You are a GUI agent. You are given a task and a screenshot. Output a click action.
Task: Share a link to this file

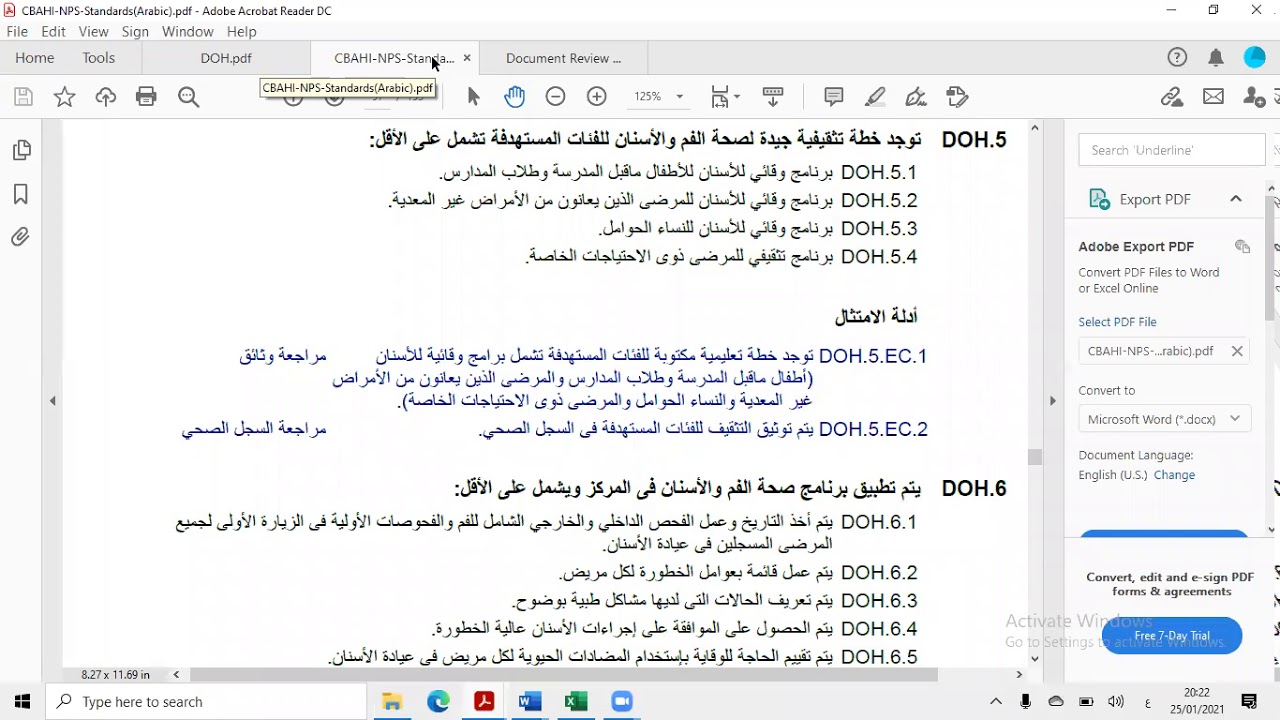(x=1172, y=97)
